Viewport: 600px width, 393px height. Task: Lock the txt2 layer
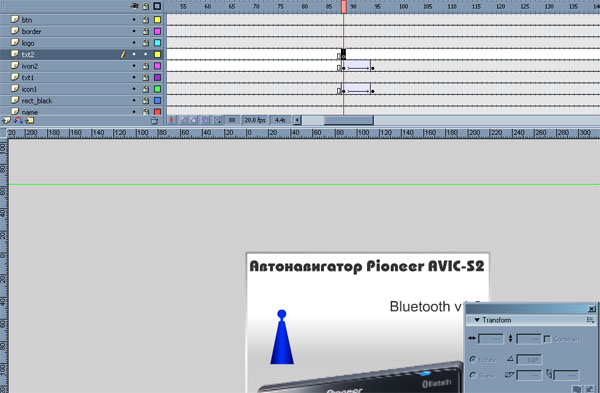(146, 54)
